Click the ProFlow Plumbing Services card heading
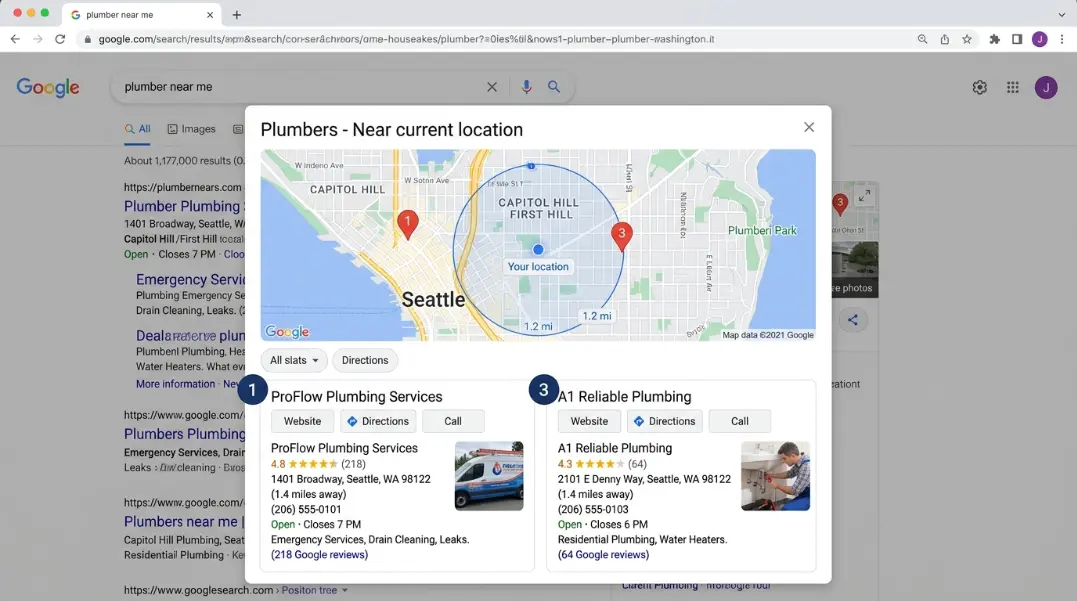This screenshot has height=601, width=1077. [356, 396]
